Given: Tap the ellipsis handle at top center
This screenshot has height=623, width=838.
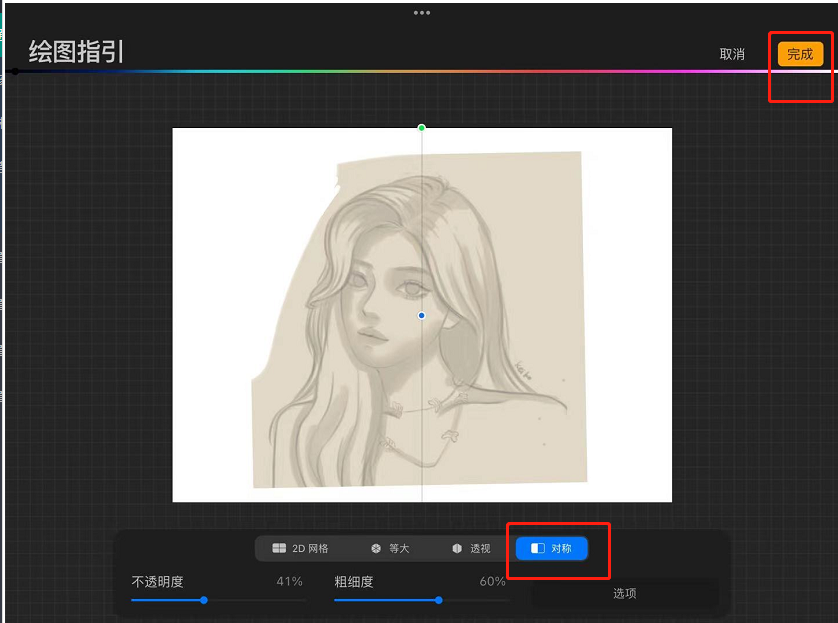Looking at the screenshot, I should 422,13.
